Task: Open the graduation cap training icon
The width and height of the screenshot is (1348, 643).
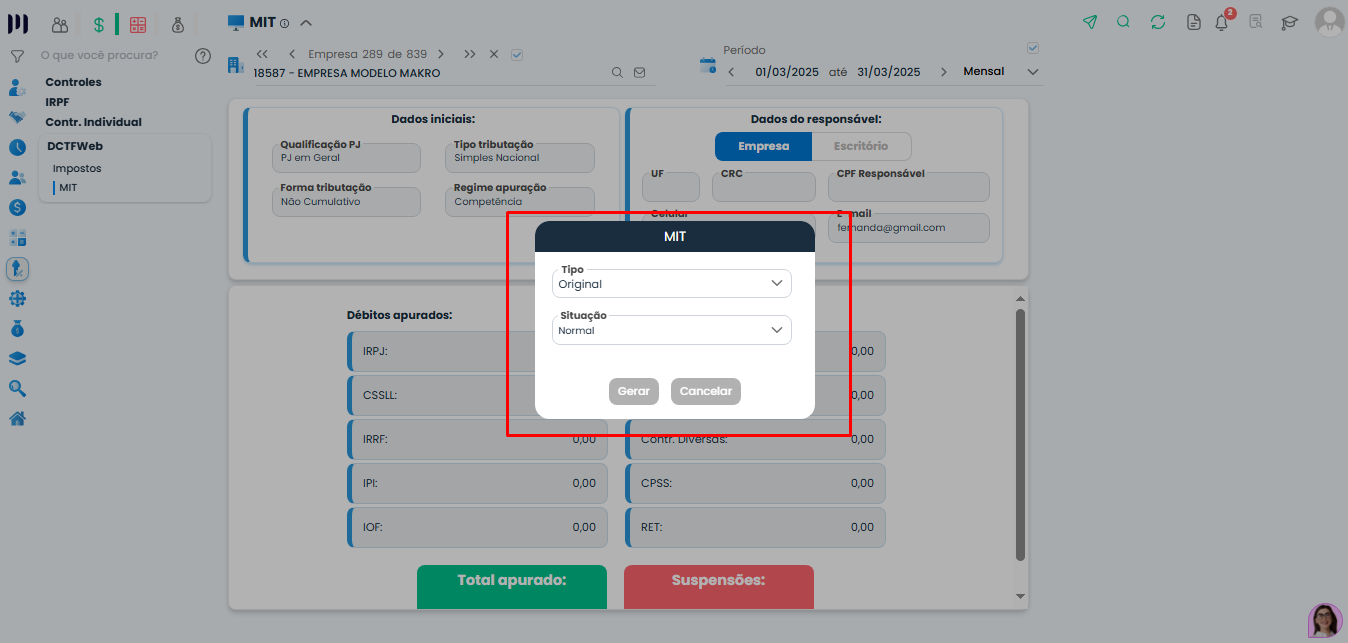Action: pos(1290,22)
